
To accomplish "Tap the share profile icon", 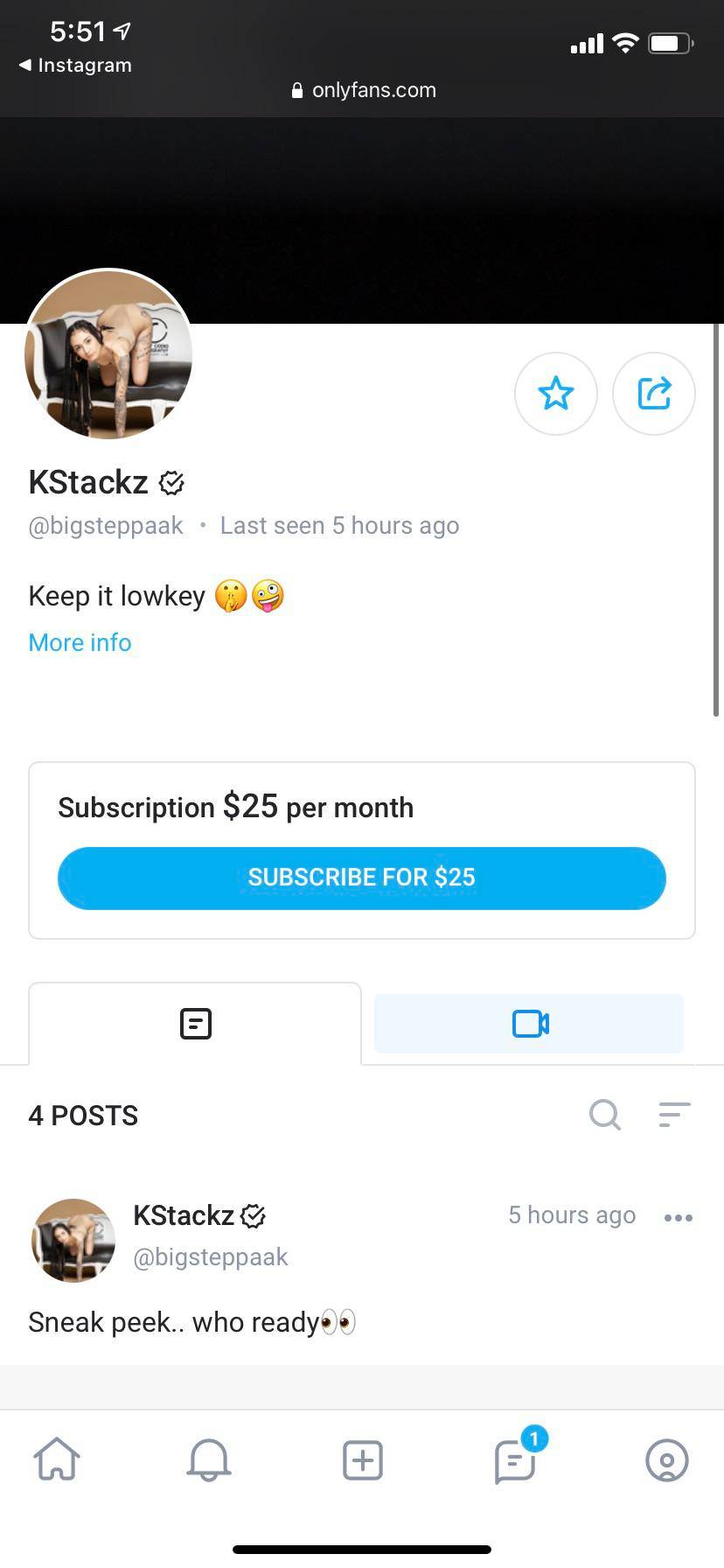I will click(654, 394).
